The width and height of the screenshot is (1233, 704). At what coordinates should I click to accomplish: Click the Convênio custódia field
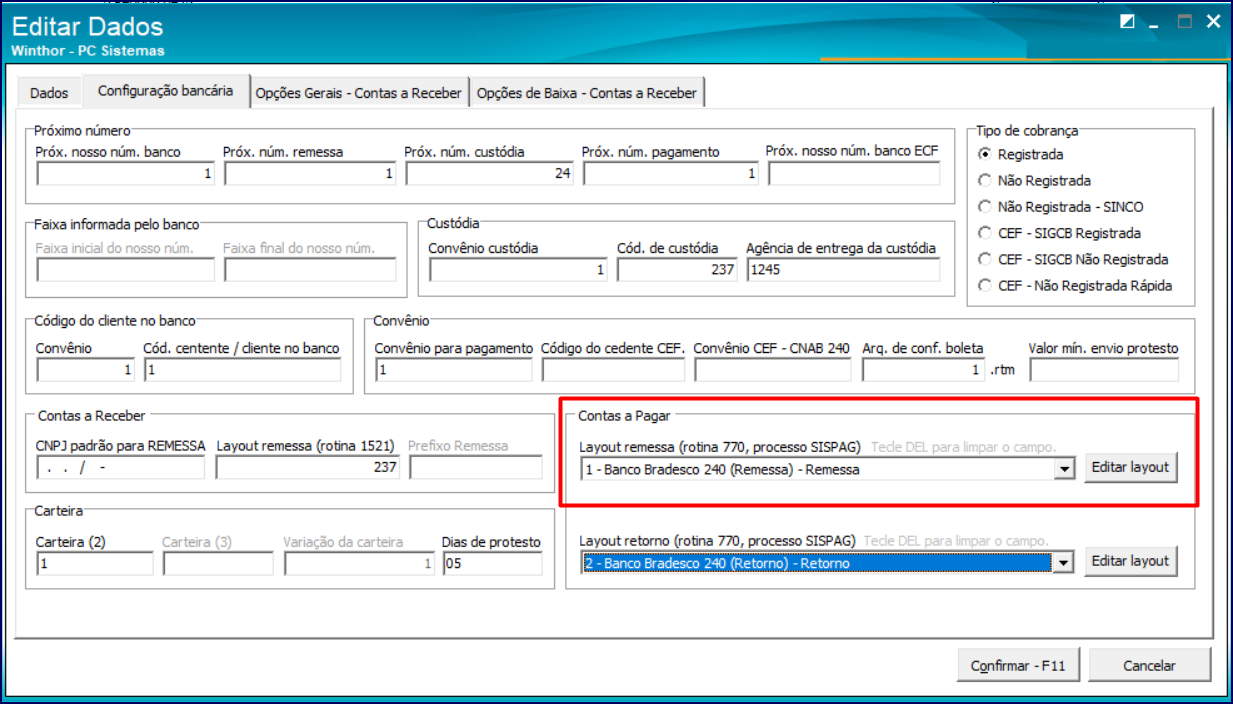pyautogui.click(x=519, y=270)
